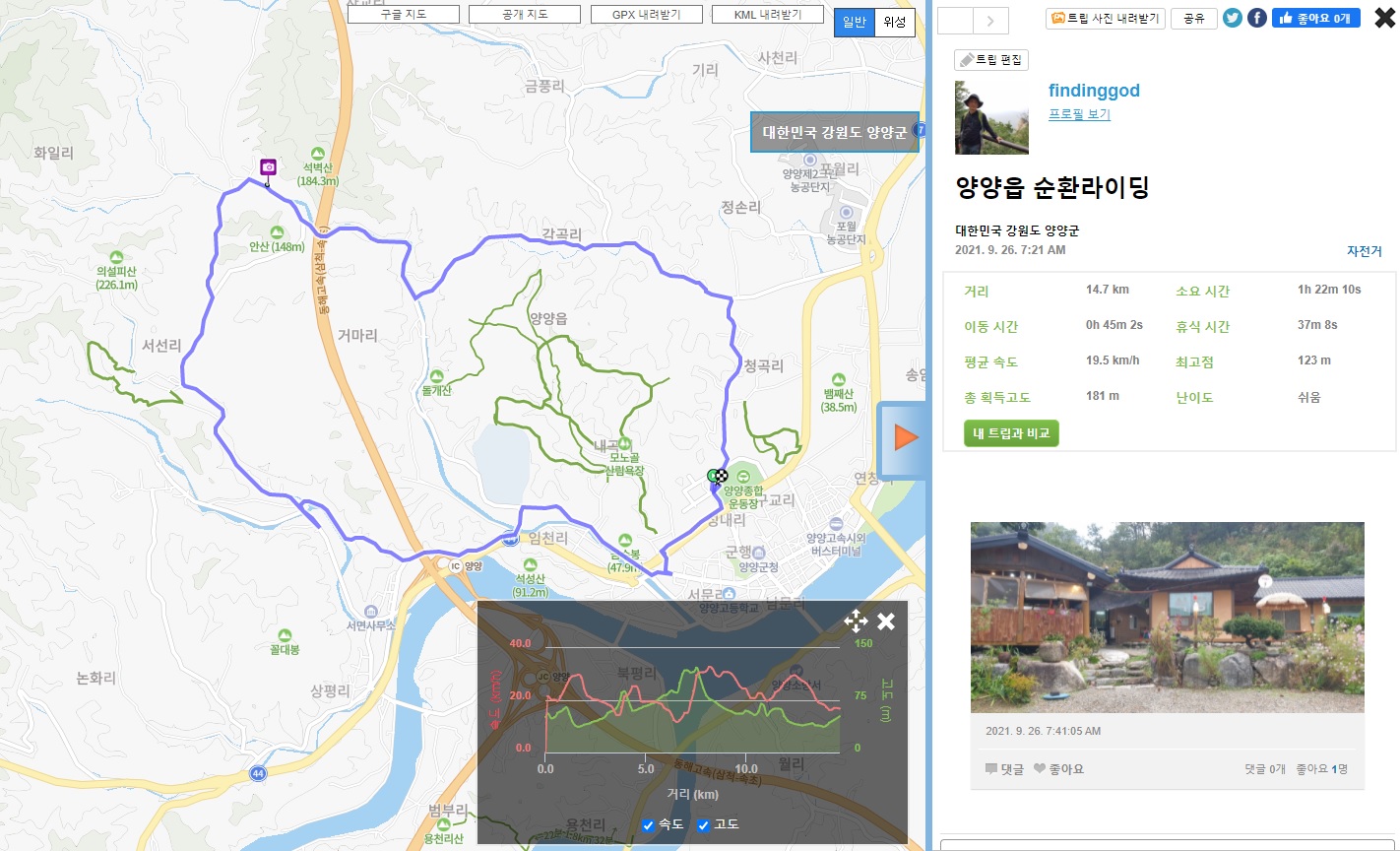Open the trip photo of the house
Screen dimensions: 1400x851
1168,618
